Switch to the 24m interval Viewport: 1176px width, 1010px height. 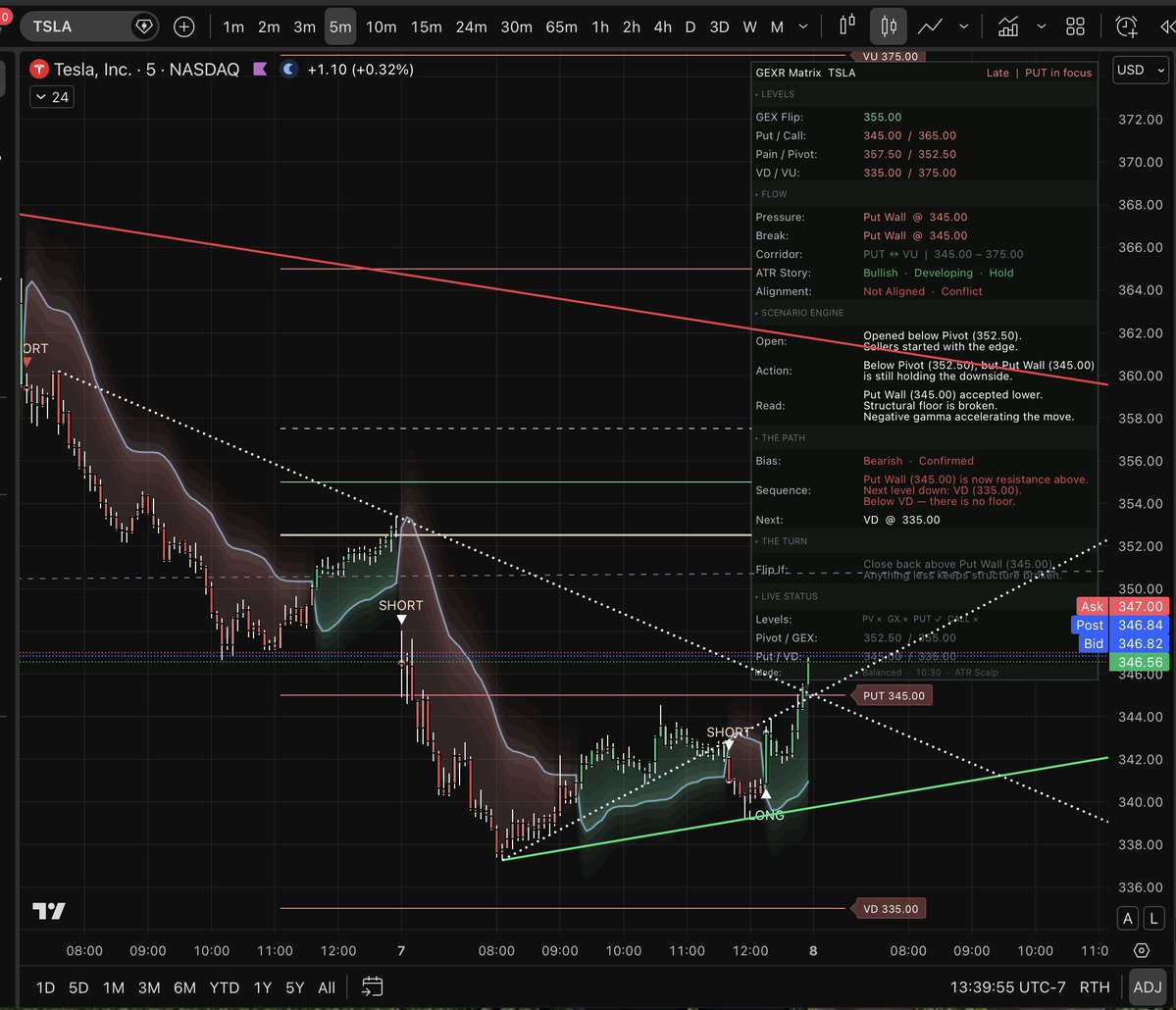click(471, 27)
